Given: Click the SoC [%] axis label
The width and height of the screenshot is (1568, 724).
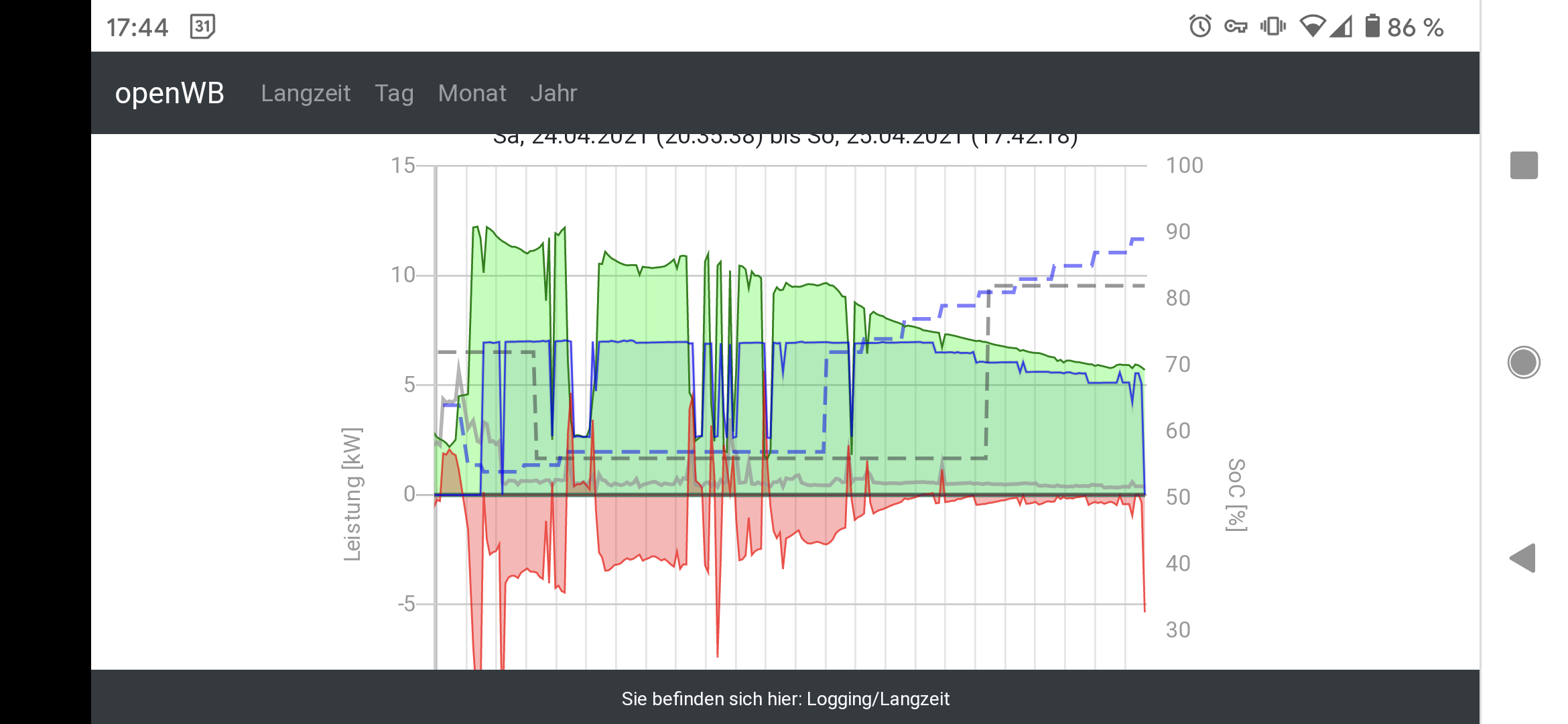Looking at the screenshot, I should coord(1237,495).
